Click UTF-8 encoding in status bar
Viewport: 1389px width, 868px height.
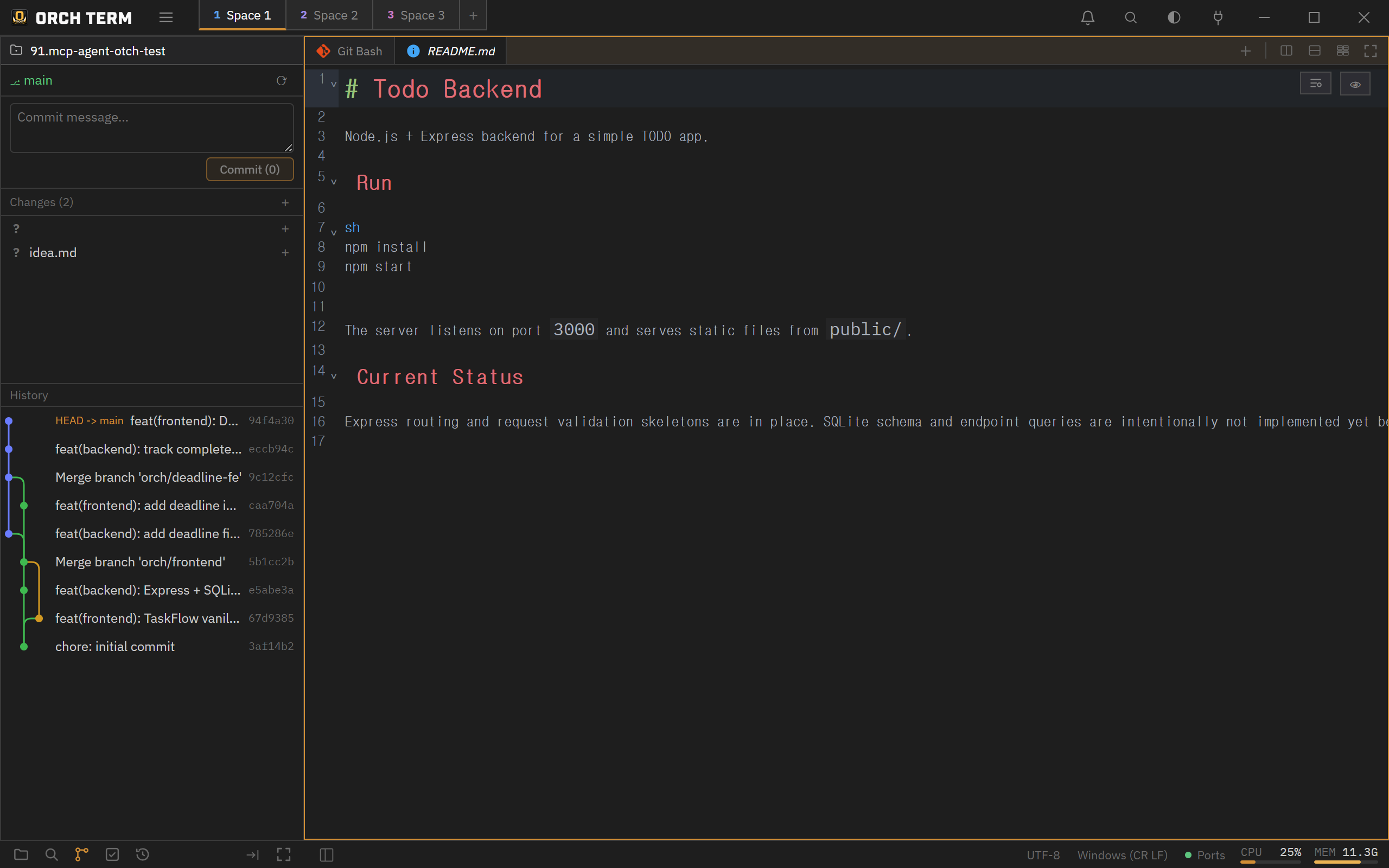point(1043,855)
